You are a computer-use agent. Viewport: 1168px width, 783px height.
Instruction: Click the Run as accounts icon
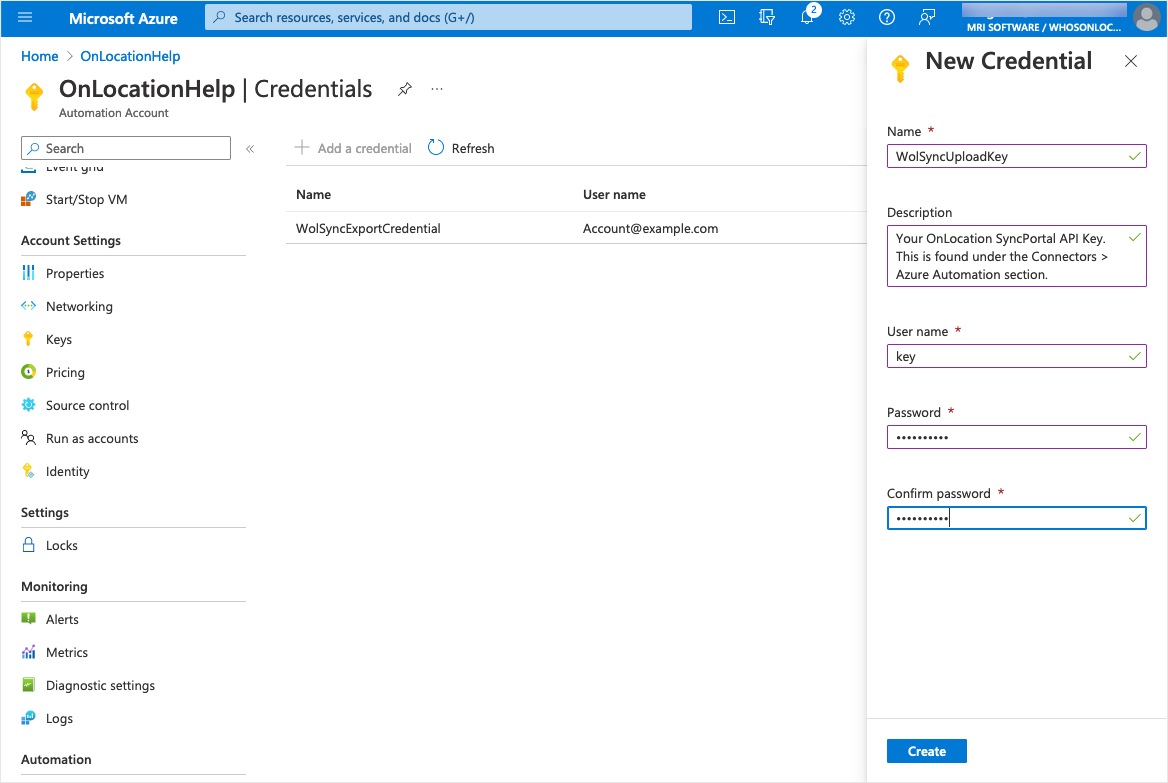tap(28, 438)
